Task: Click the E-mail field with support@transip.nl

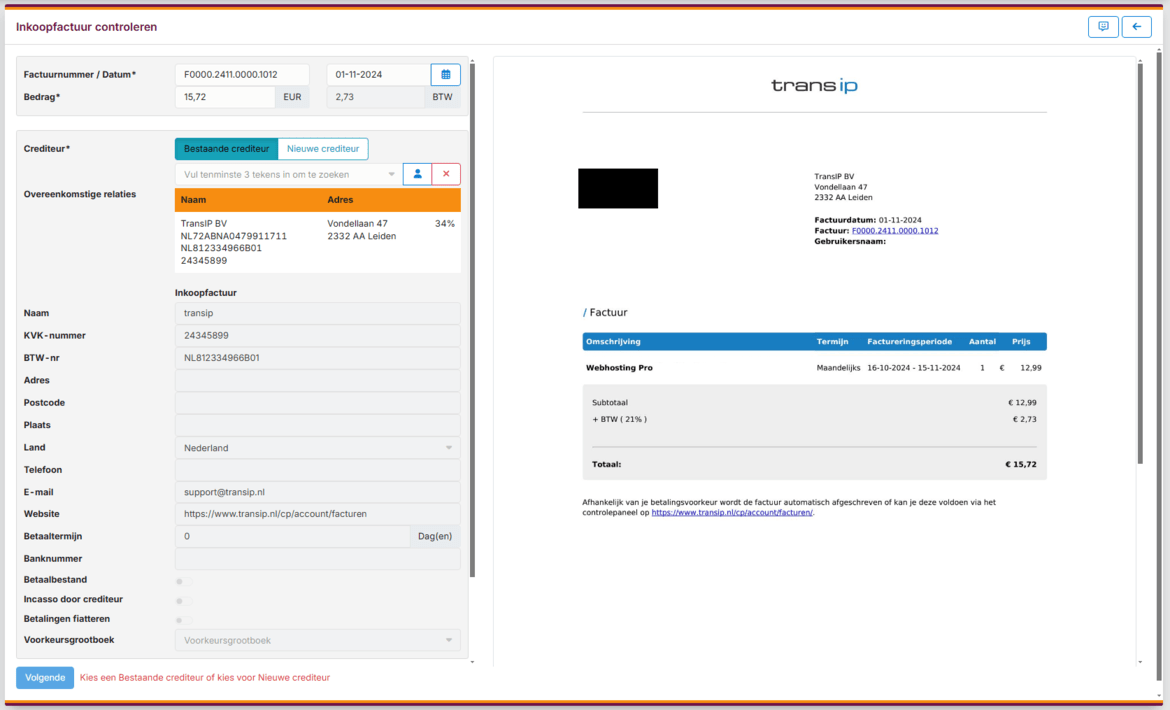Action: 317,492
